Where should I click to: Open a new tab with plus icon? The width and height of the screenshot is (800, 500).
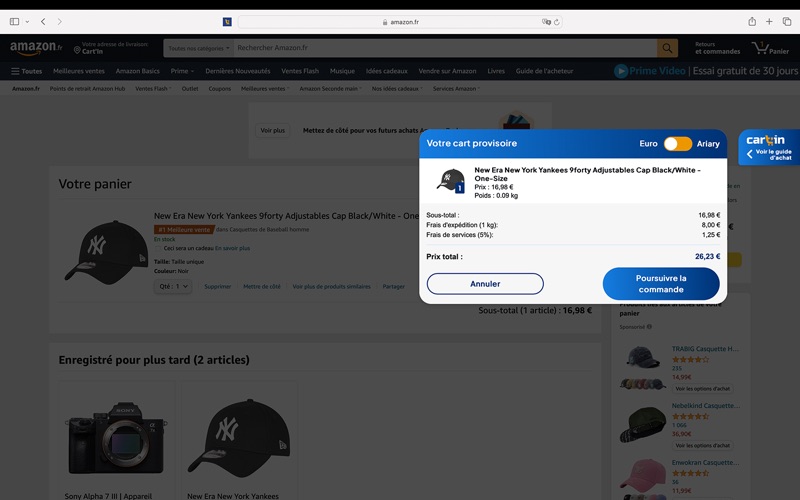tap(769, 21)
